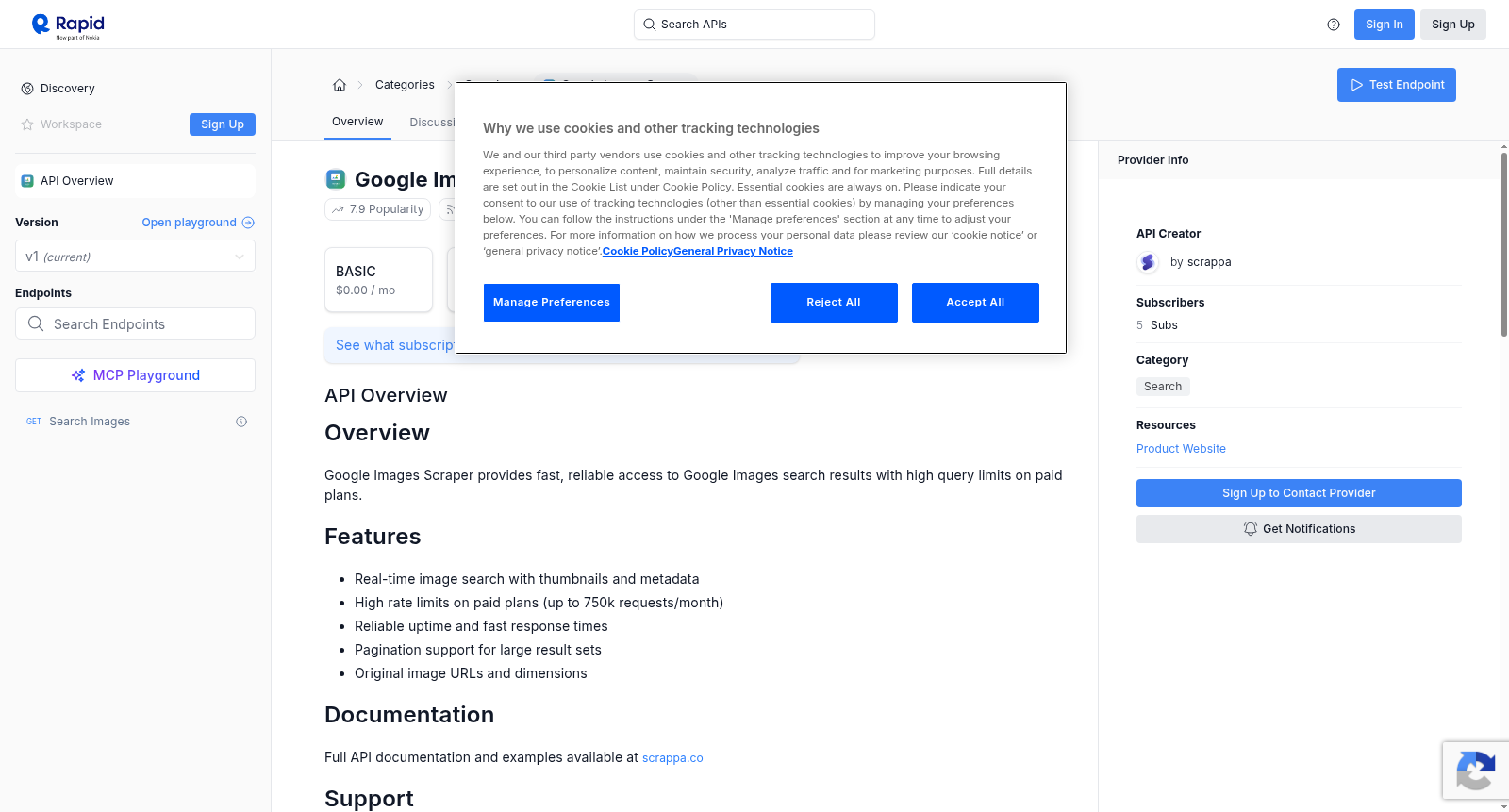Click the API Overview sidebar icon
1509x812 pixels.
(27, 181)
